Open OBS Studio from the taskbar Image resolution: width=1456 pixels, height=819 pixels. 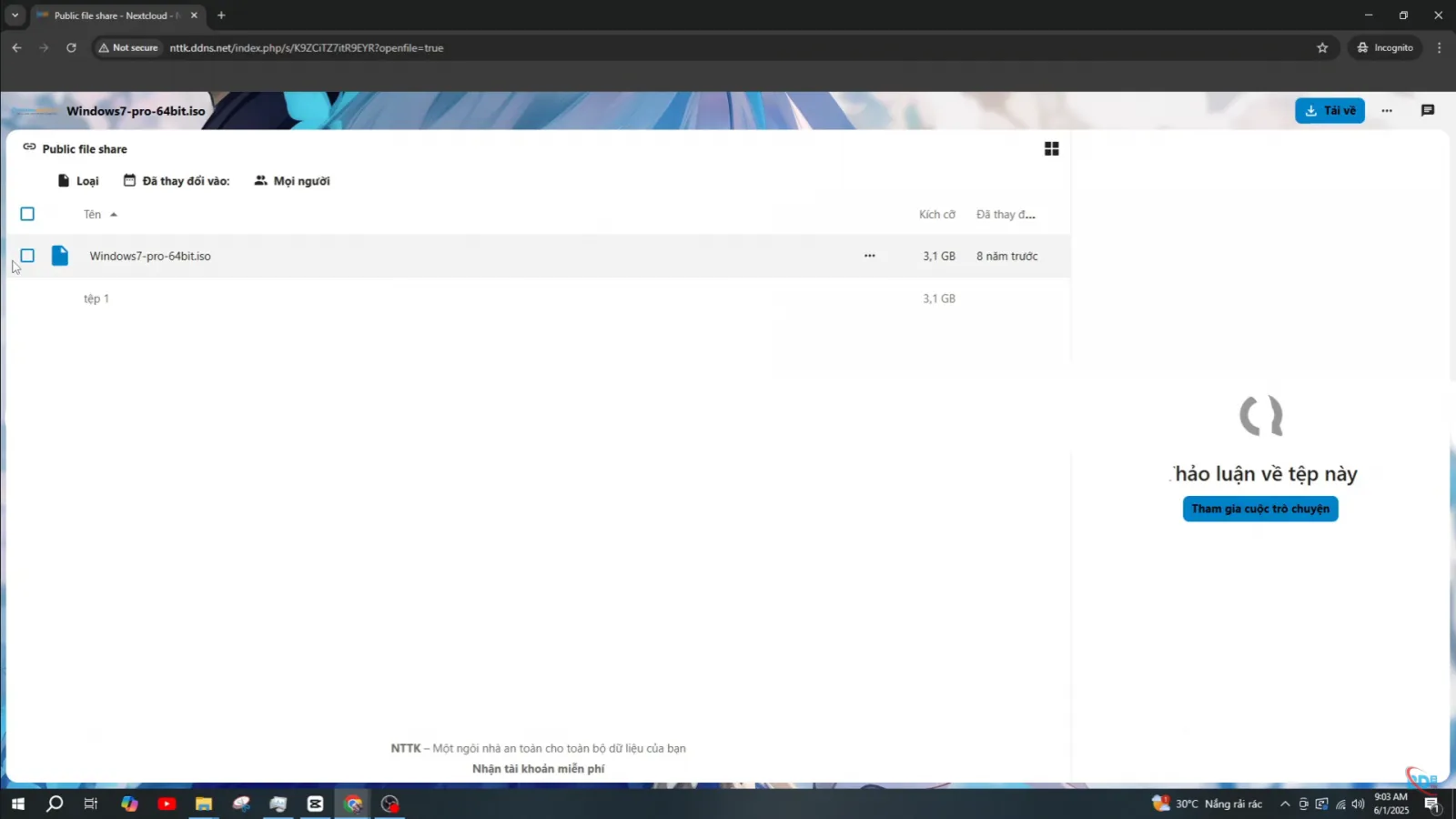pyautogui.click(x=390, y=804)
